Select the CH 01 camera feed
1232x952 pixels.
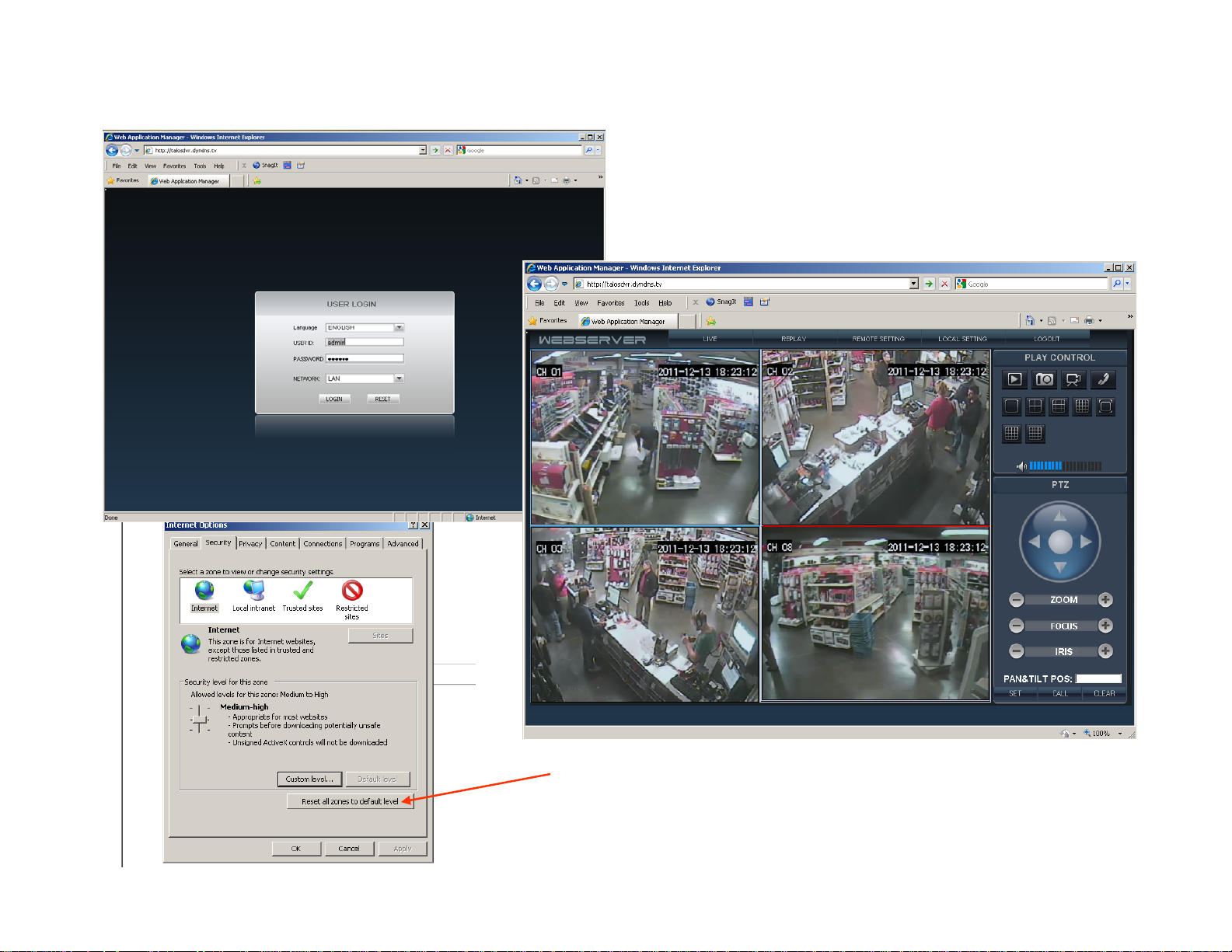point(645,438)
